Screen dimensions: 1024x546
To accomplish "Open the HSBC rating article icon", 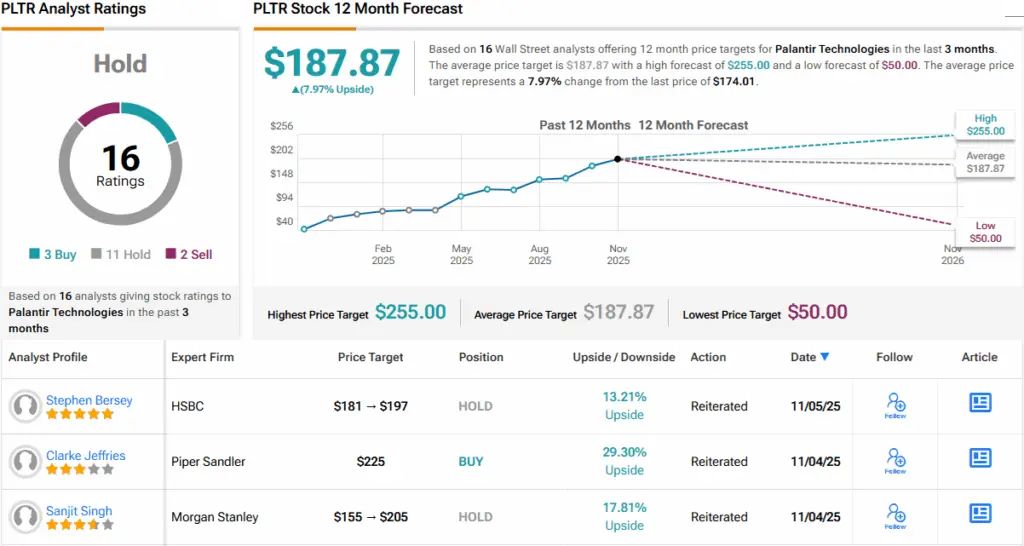I will 980,403.
